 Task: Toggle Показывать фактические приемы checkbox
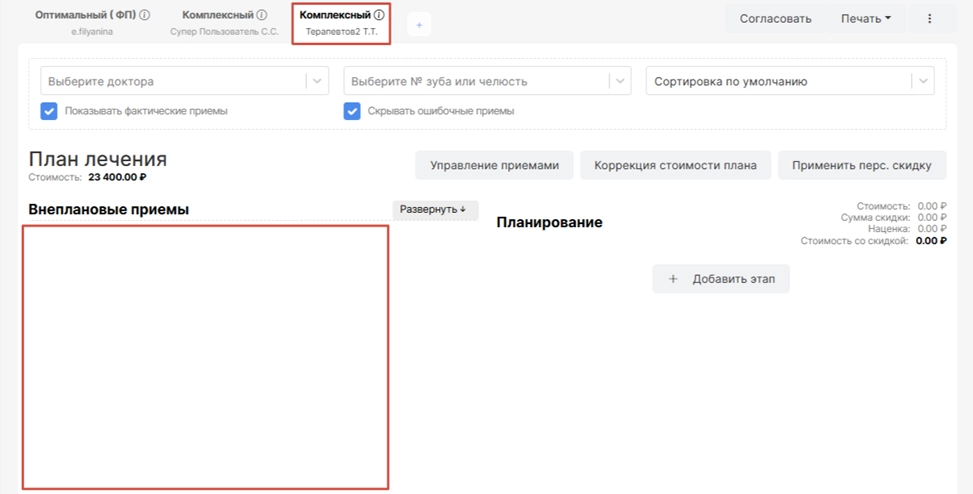tap(49, 111)
